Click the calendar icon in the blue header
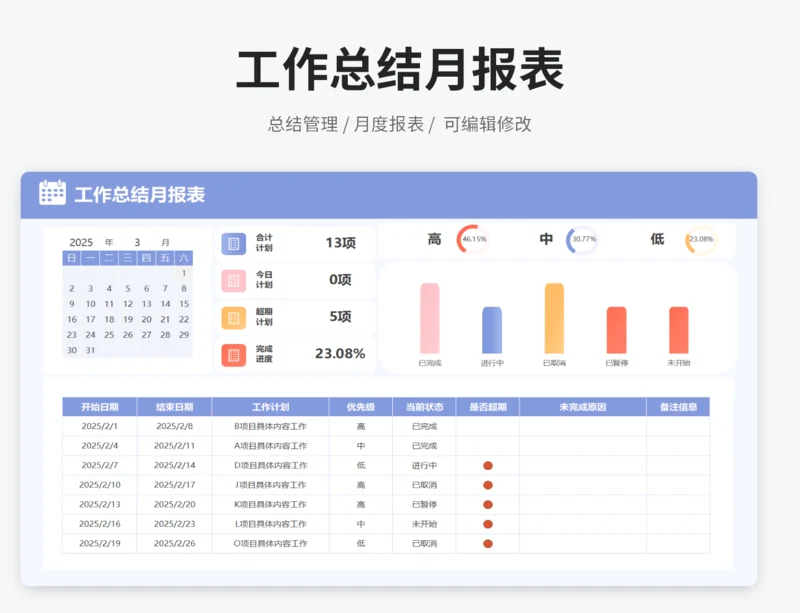The width and height of the screenshot is (800, 613). point(53,193)
